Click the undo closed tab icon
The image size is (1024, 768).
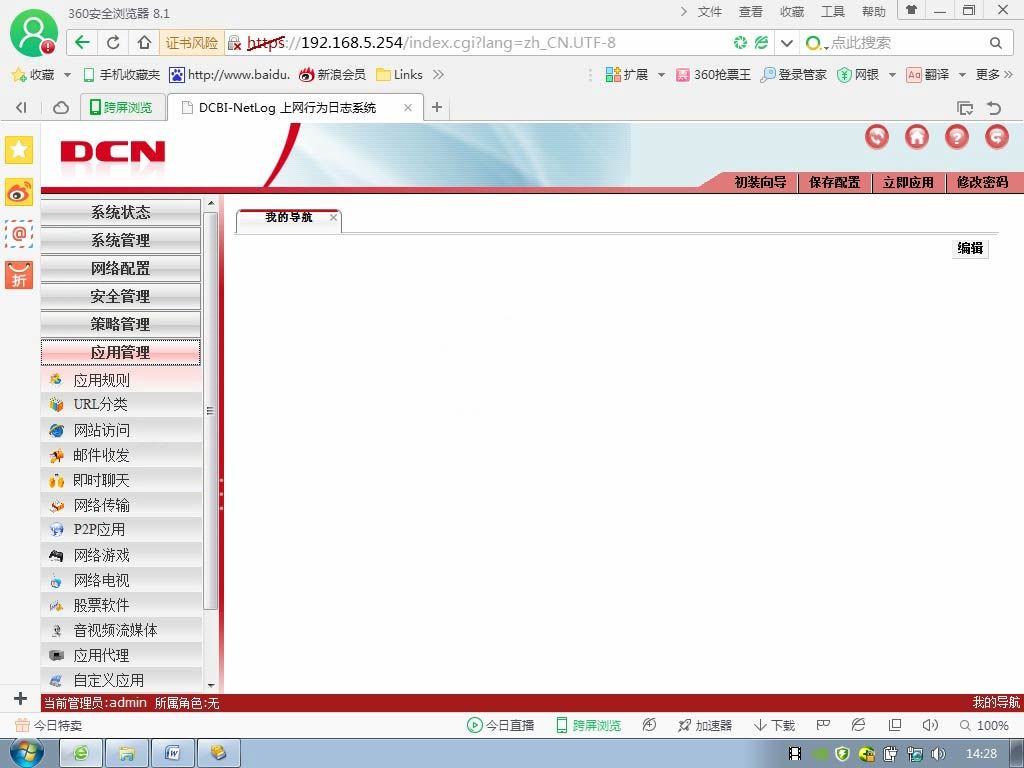pos(995,108)
